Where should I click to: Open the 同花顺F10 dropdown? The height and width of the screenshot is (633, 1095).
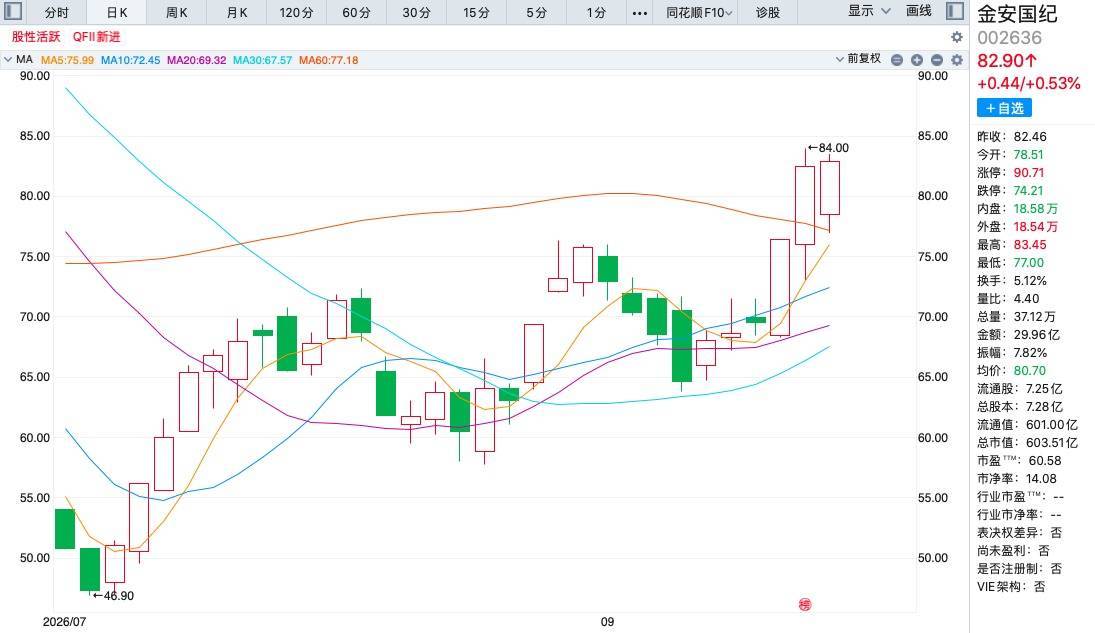(x=698, y=13)
